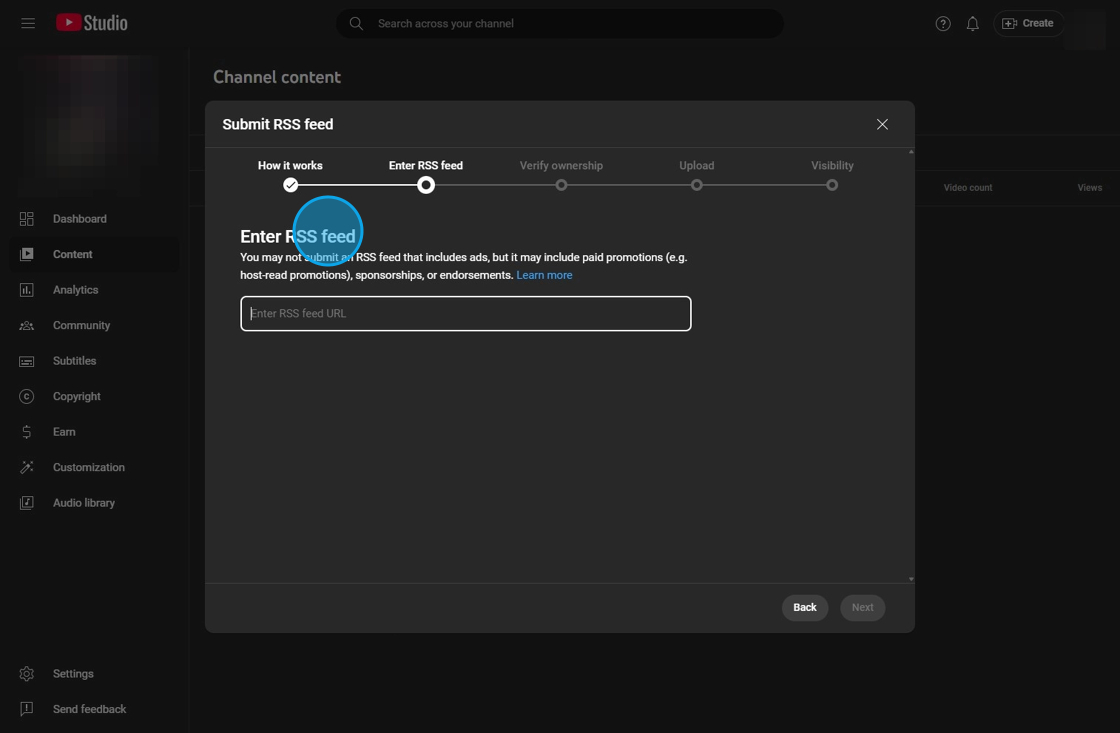Screen dimensions: 1120x733
Task: Click the Send feedback icon
Action: 26,709
